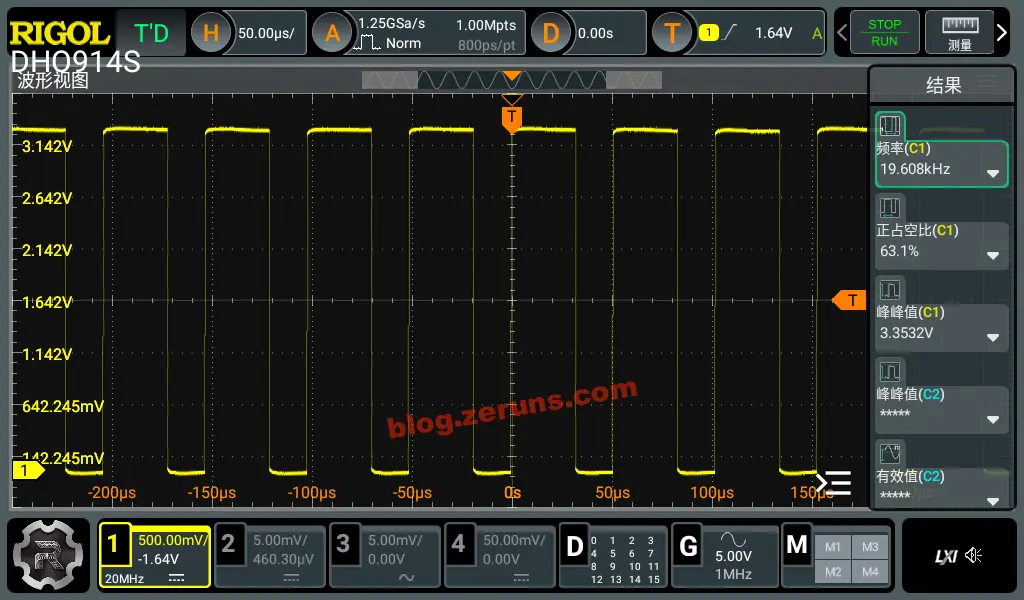Tap the 1.25GSa/s sample rate readout

(x=391, y=24)
